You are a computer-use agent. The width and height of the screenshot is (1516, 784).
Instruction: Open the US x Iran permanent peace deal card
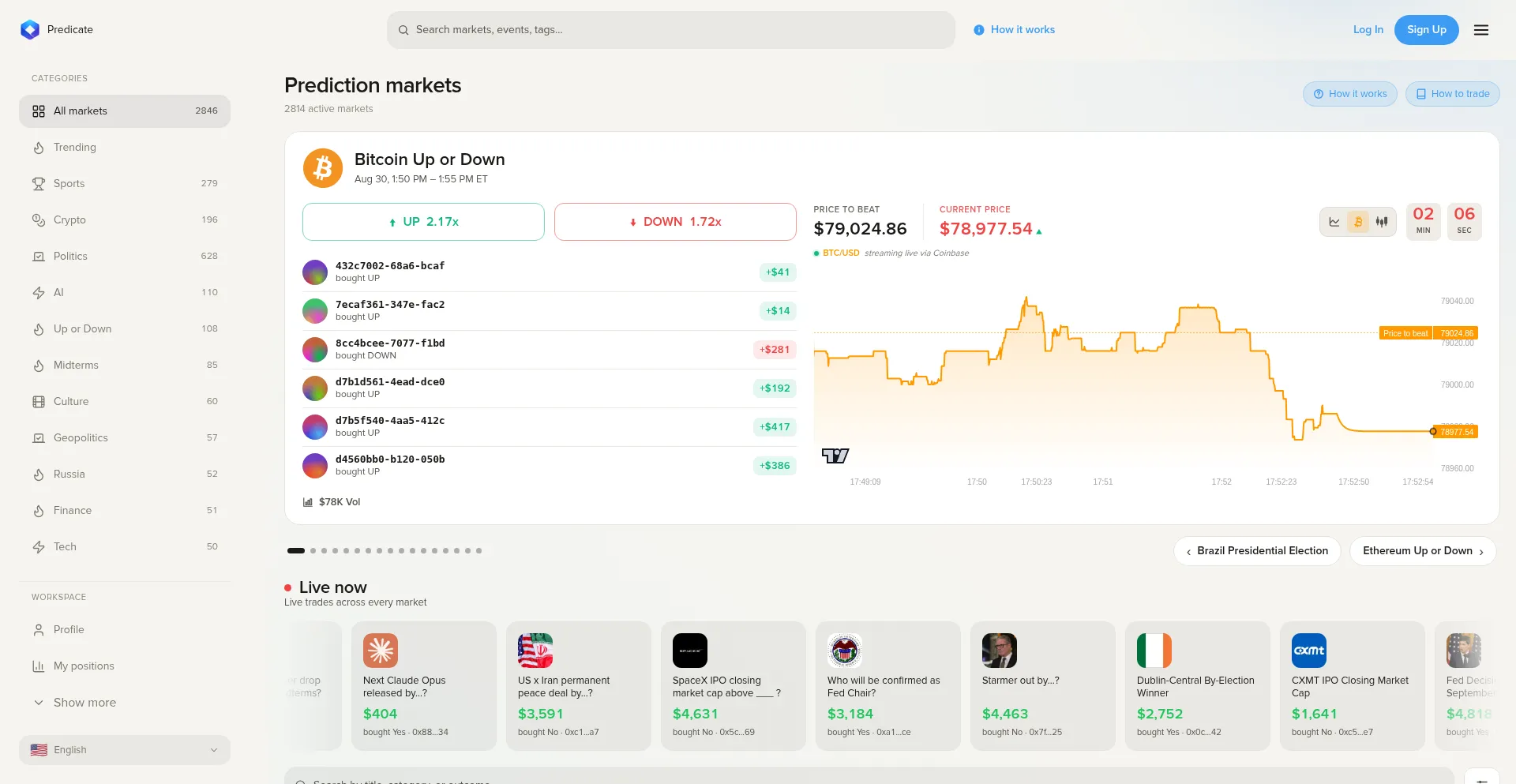[x=579, y=686]
